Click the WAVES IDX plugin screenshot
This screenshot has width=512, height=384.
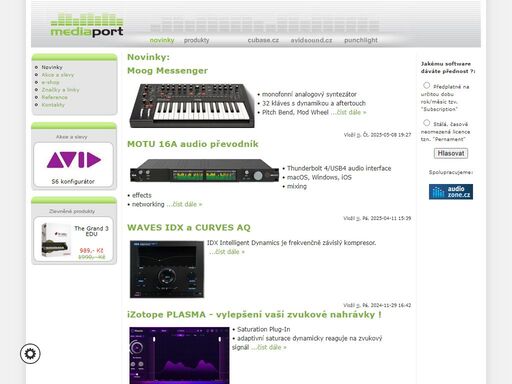[167, 269]
